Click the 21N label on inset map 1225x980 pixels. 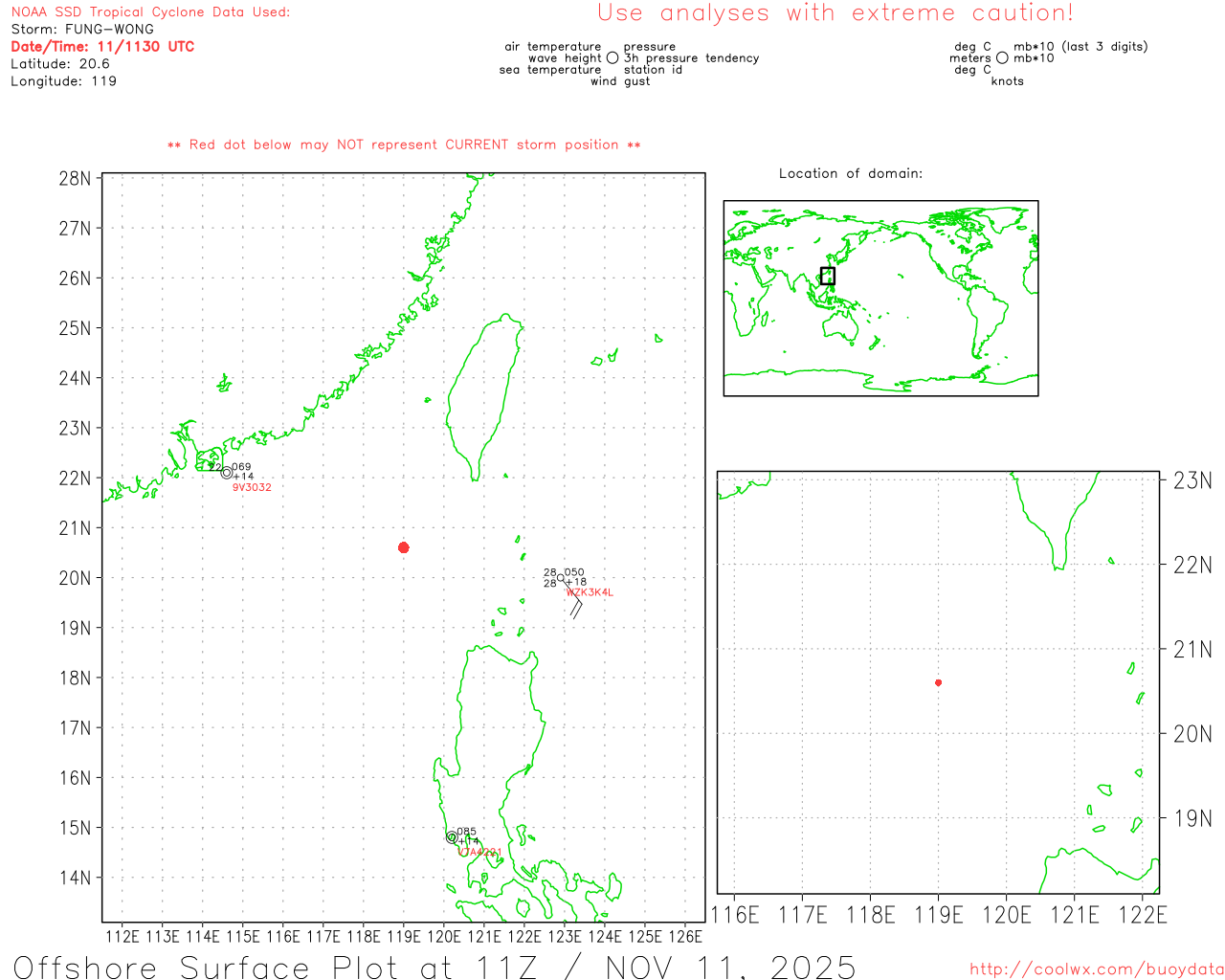pos(1192,650)
